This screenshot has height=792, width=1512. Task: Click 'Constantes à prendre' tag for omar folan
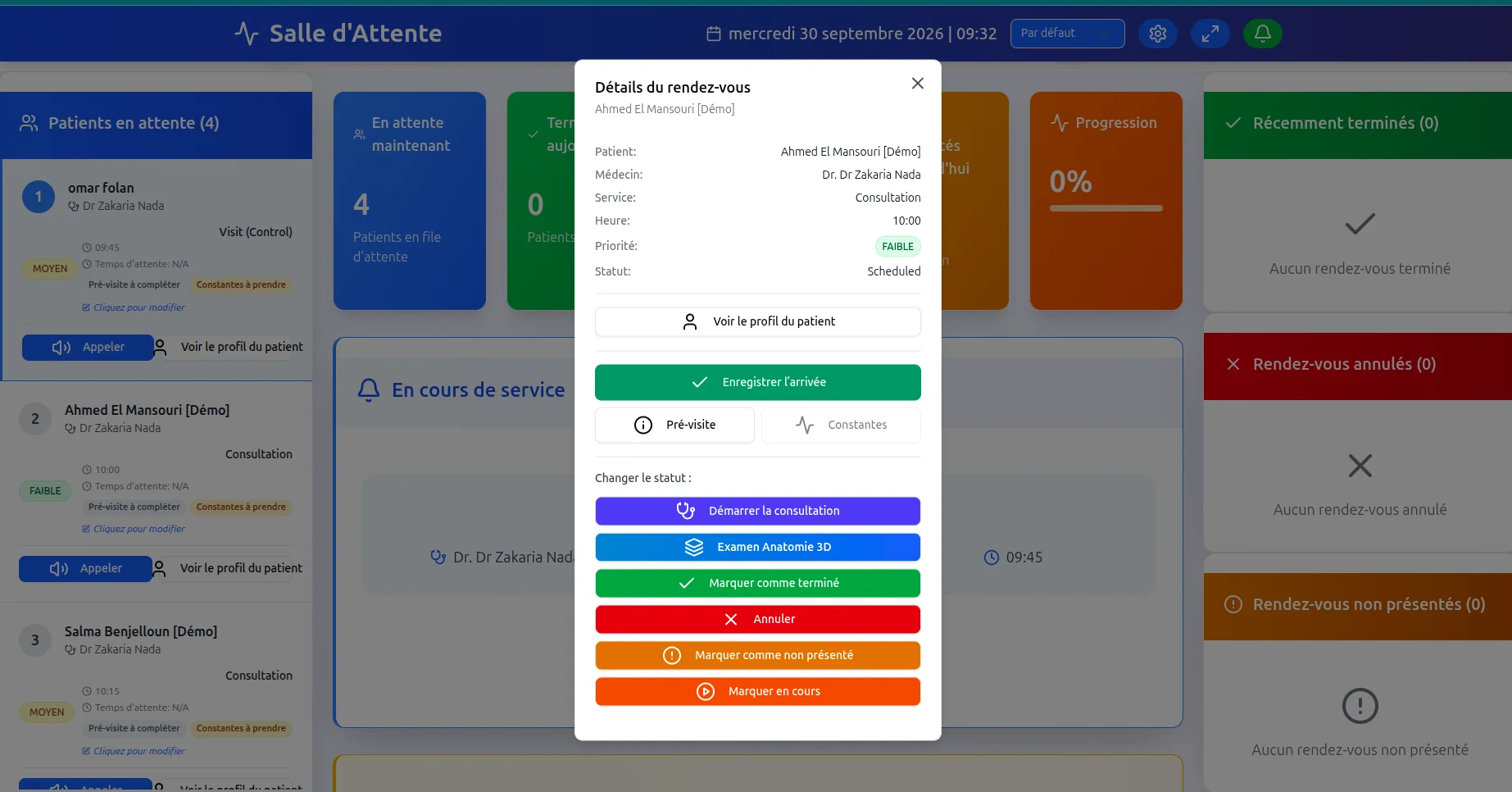pyautogui.click(x=241, y=284)
